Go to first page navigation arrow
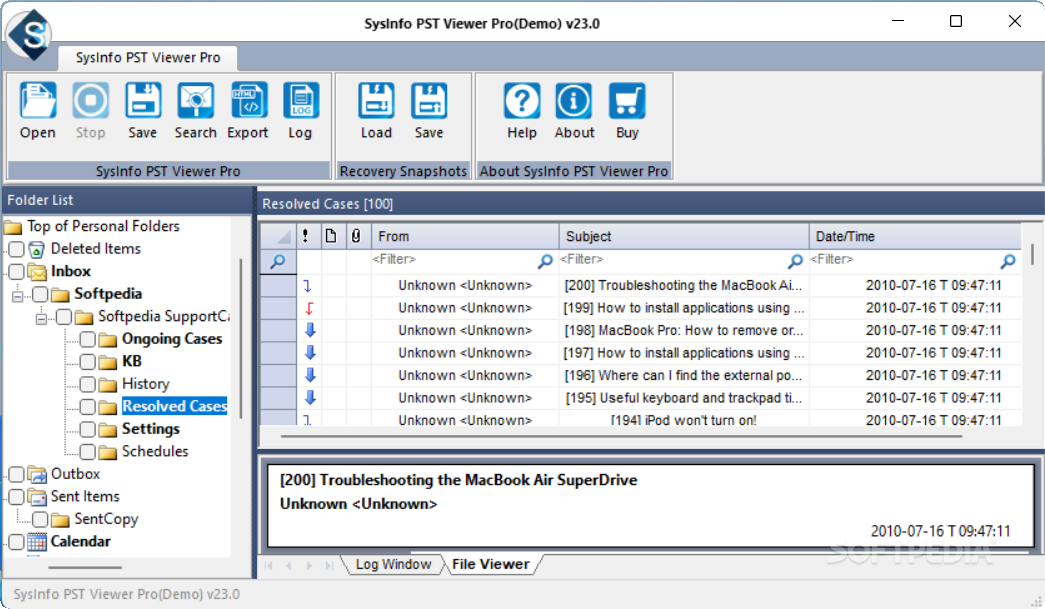This screenshot has height=609, width=1045. click(269, 565)
